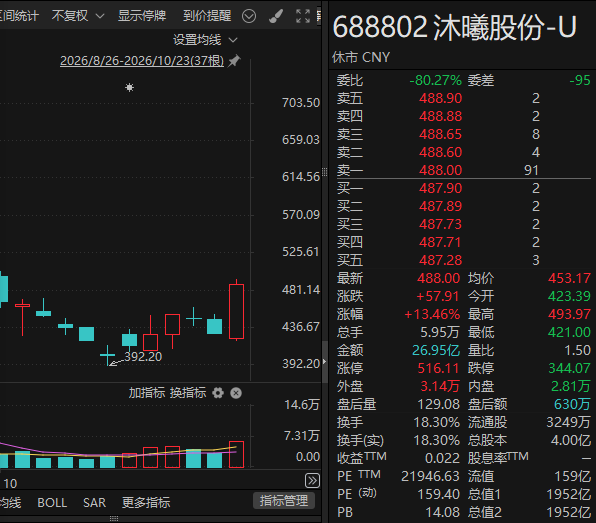Click the 买五 price 487.28
Viewport: 596px width, 523px height.
[x=441, y=260]
